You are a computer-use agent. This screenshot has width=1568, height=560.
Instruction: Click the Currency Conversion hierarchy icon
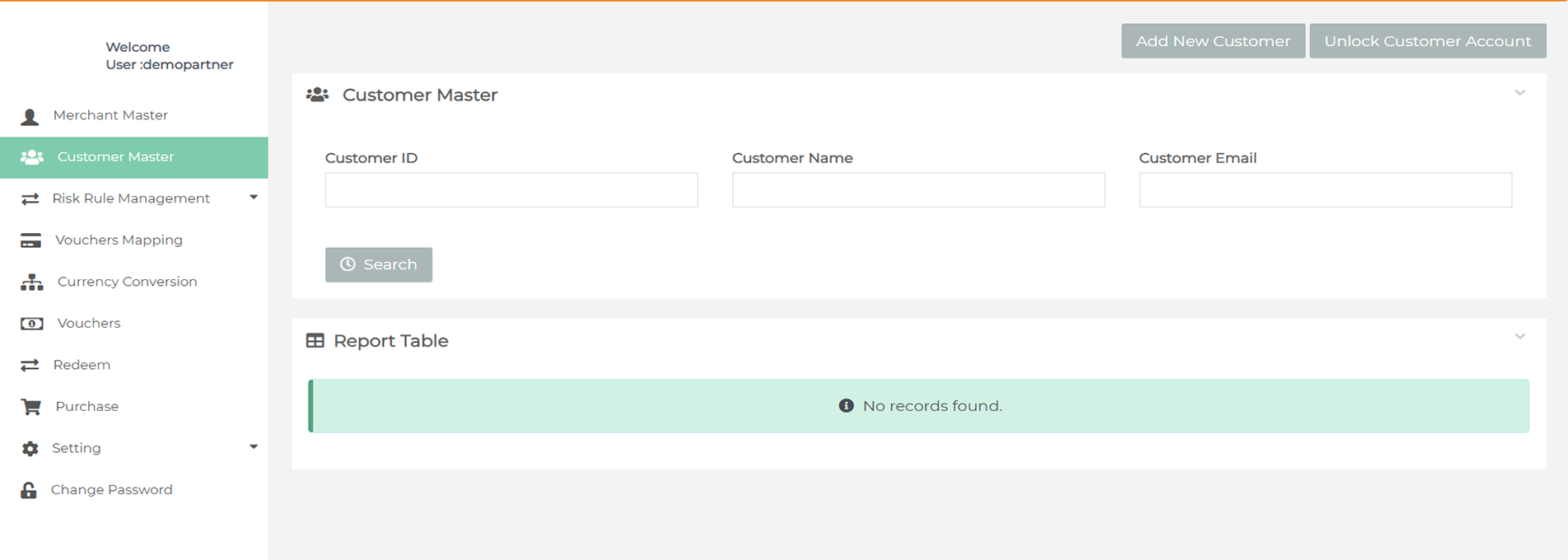tap(31, 282)
